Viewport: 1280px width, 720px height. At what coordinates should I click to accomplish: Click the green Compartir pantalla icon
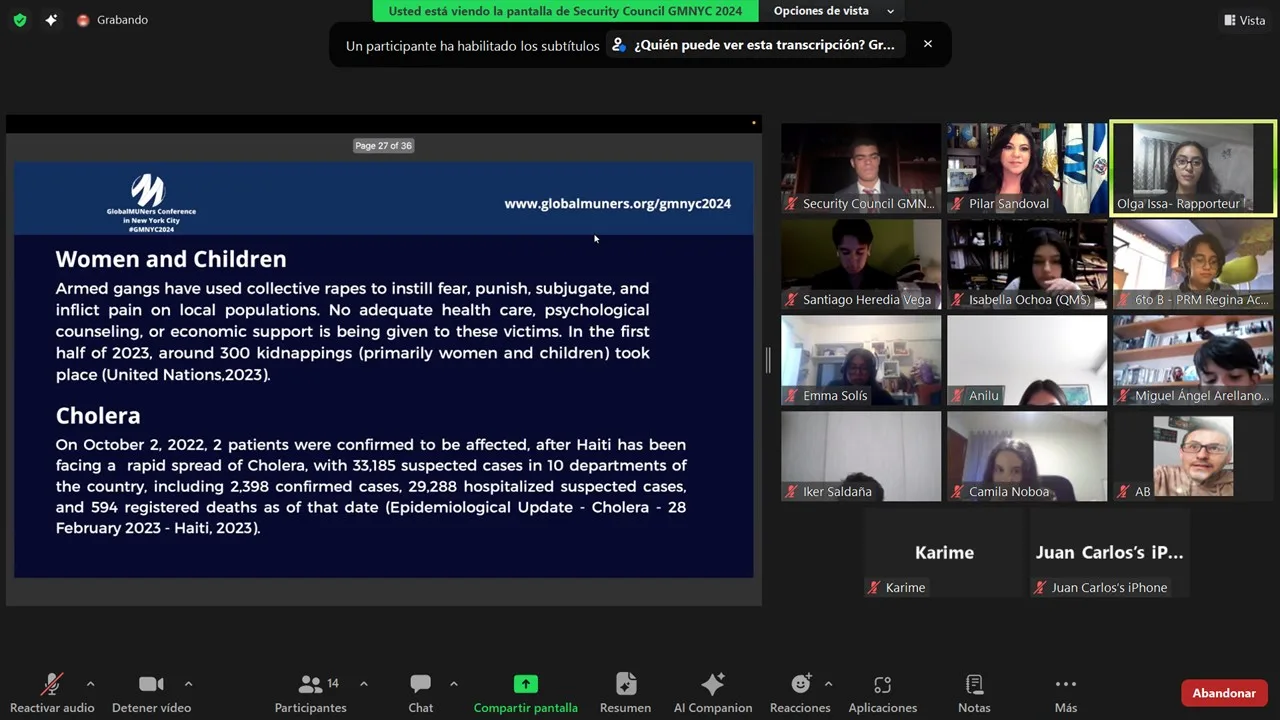(x=525, y=684)
